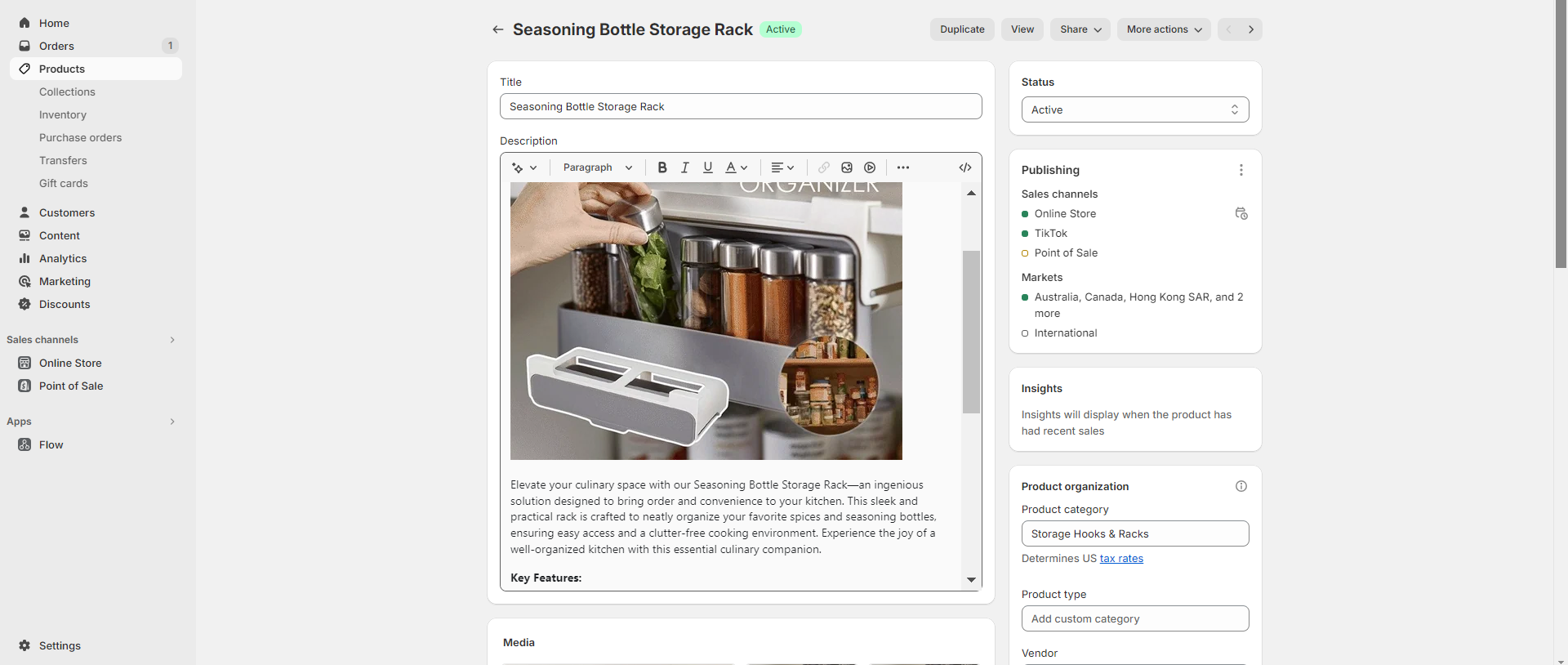Click description scrollbar down arrow

click(x=971, y=579)
